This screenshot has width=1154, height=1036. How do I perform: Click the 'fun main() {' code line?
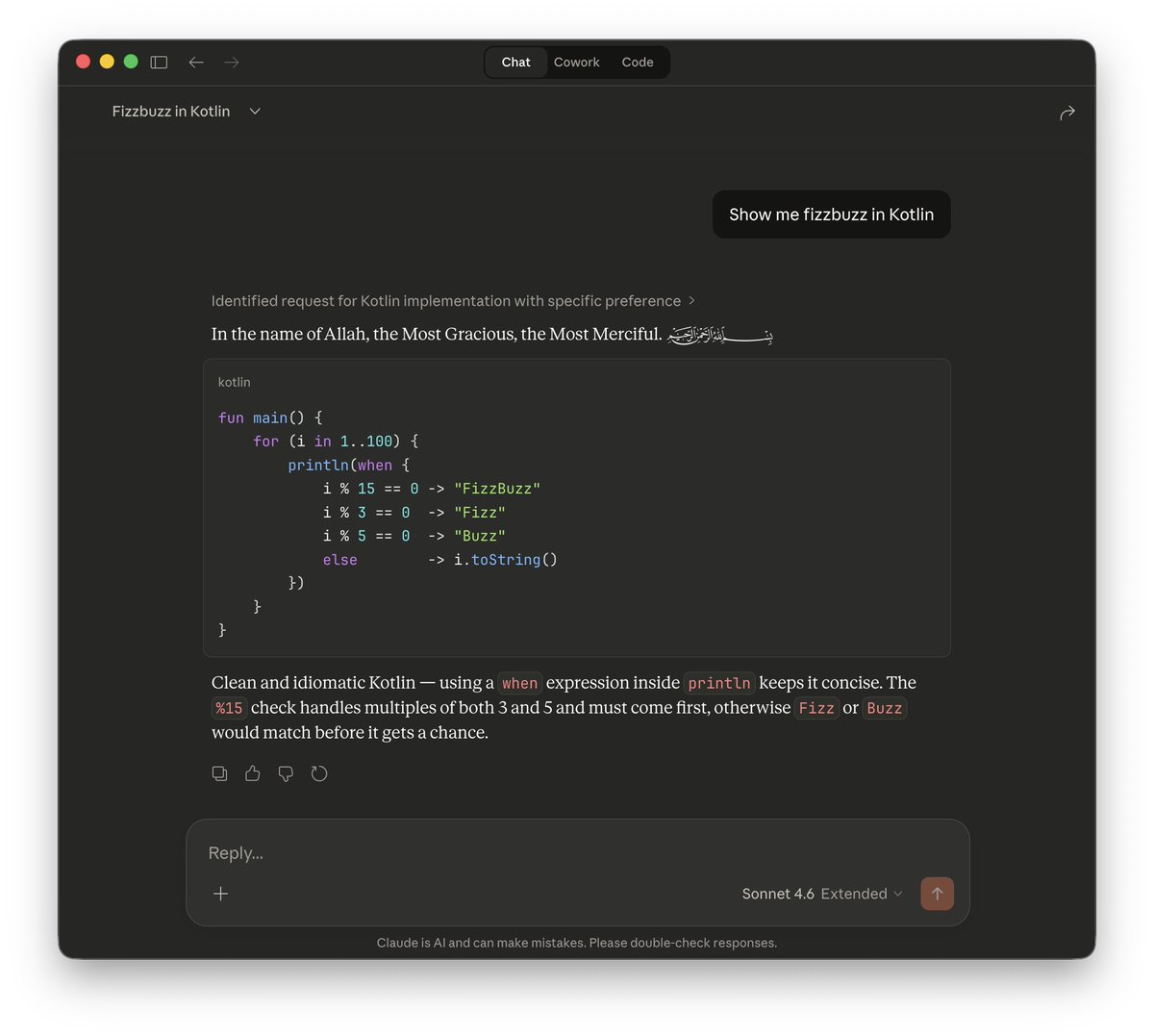tap(270, 417)
